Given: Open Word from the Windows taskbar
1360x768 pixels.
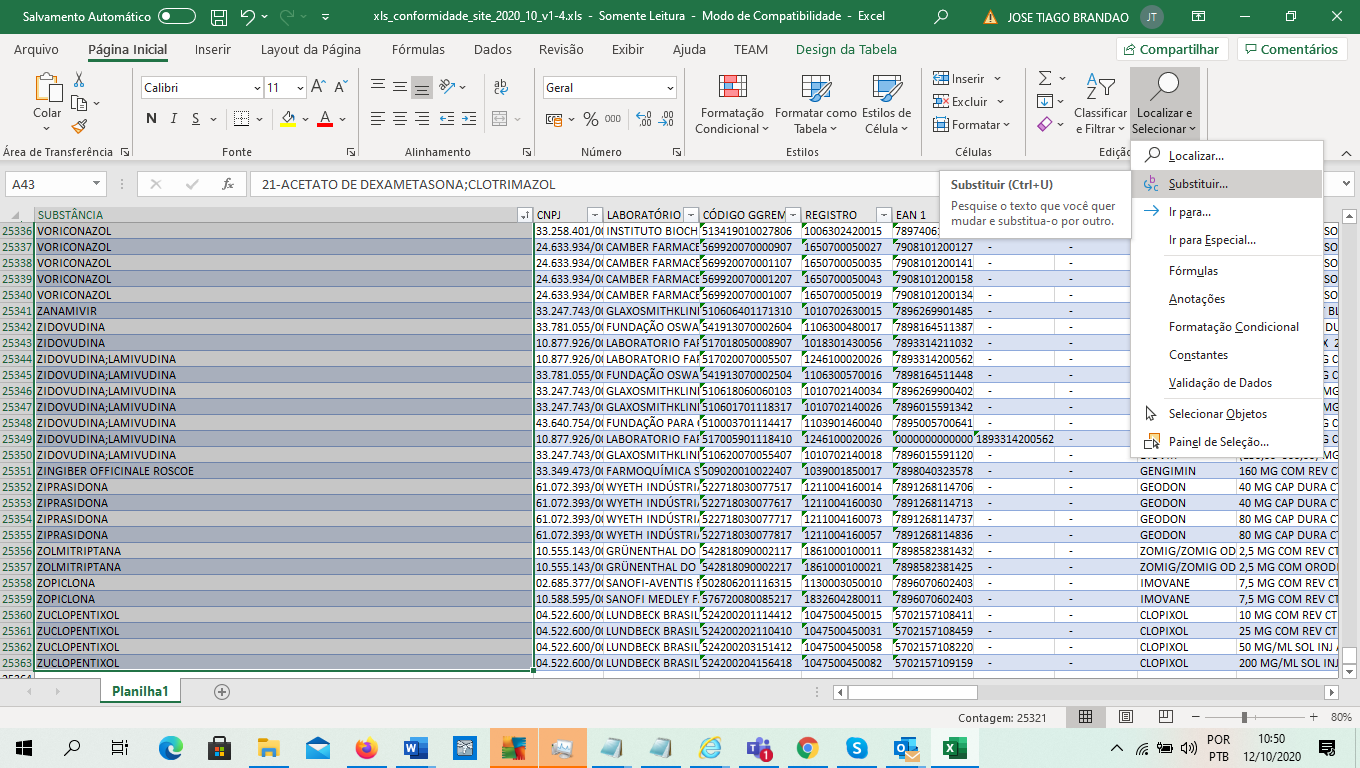Looking at the screenshot, I should tap(416, 747).
